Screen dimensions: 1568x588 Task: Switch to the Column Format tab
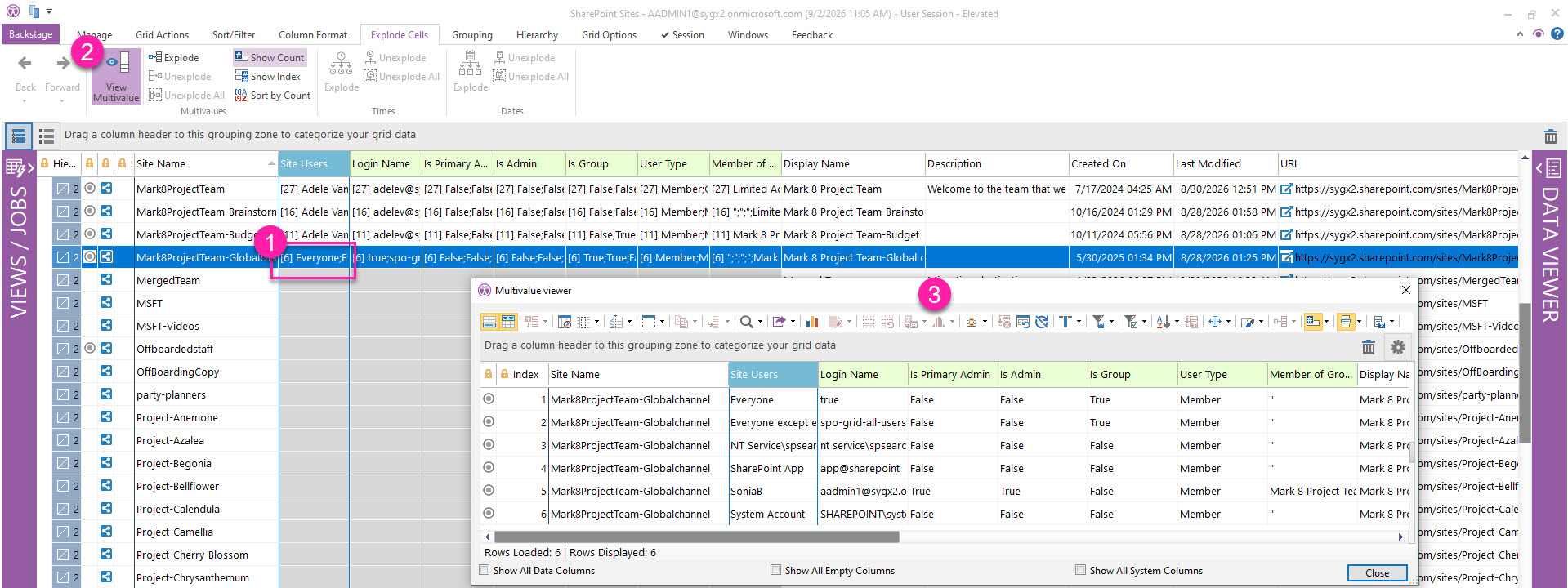313,35
